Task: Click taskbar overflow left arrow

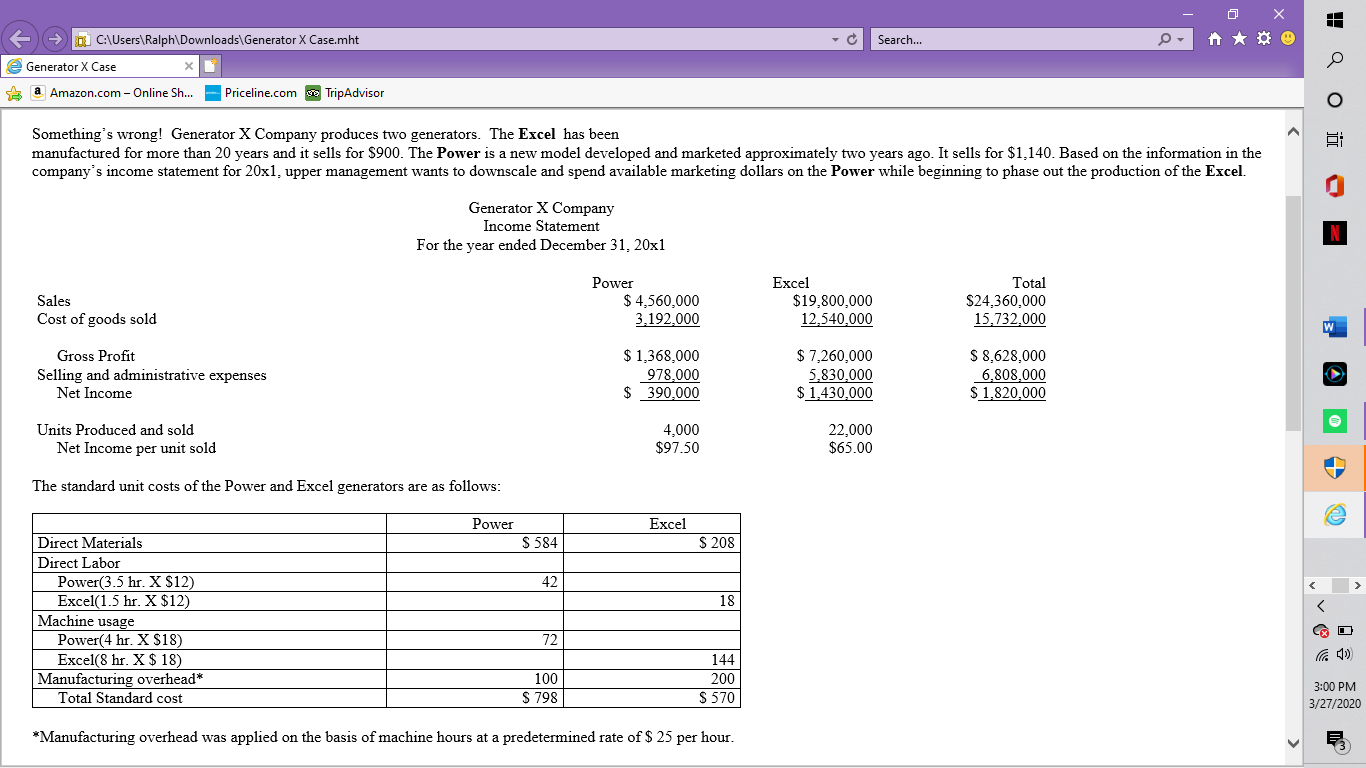Action: (1313, 584)
